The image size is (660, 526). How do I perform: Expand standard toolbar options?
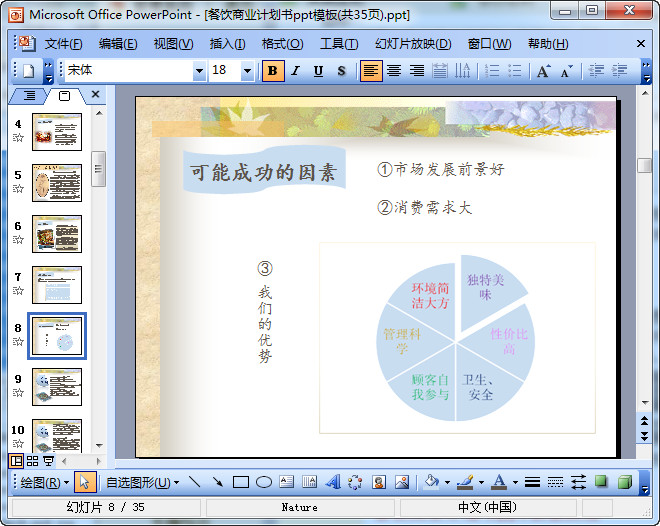pyautogui.click(x=49, y=71)
